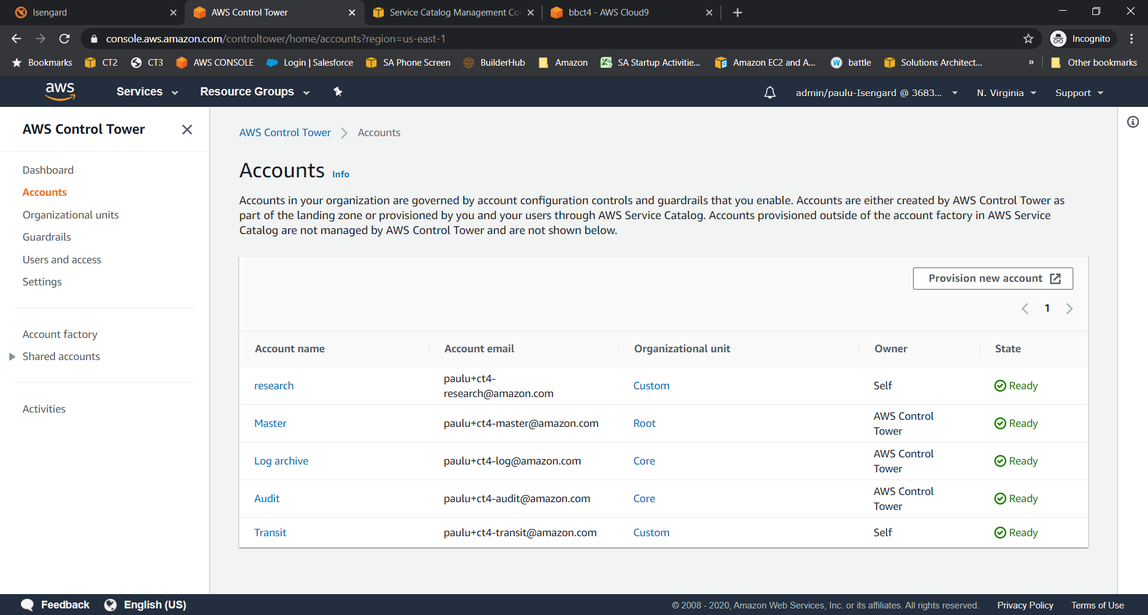Open the admin/paulu-Isengard account menu
Screen dimensions: 1148x615
point(876,93)
